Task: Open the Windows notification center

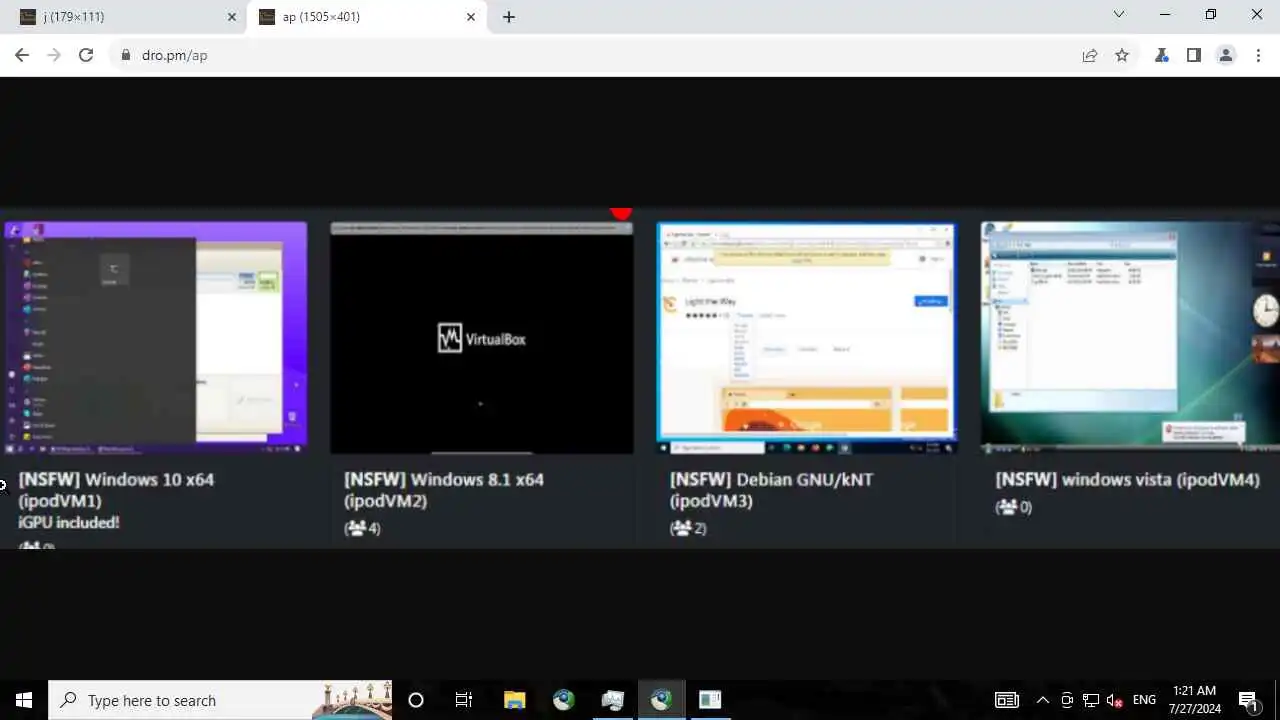Action: (x=1248, y=700)
